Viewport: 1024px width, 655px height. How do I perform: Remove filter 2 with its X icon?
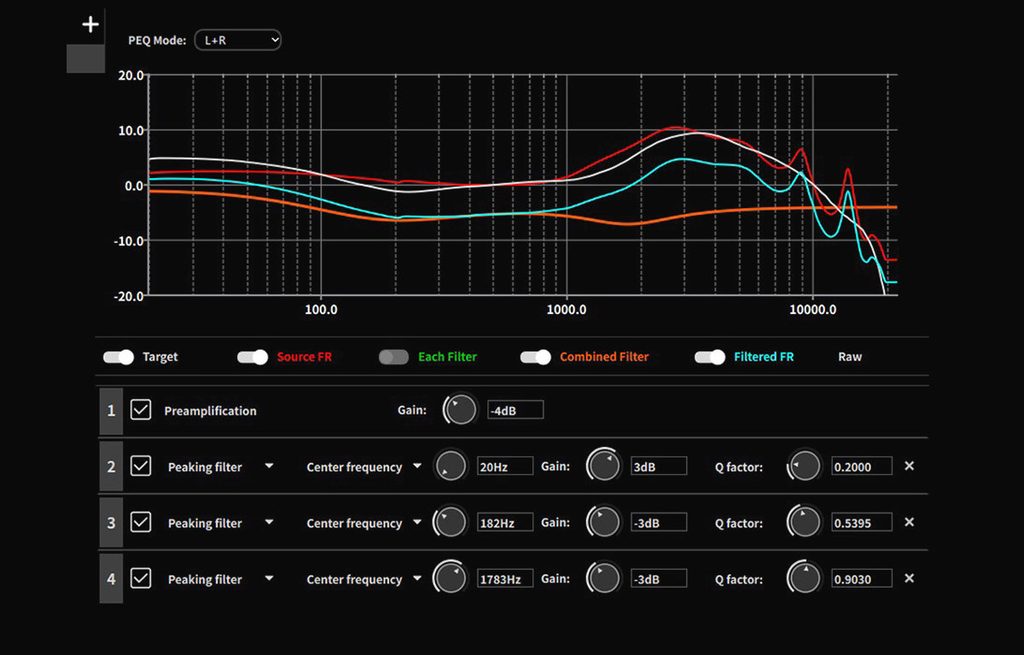click(909, 466)
